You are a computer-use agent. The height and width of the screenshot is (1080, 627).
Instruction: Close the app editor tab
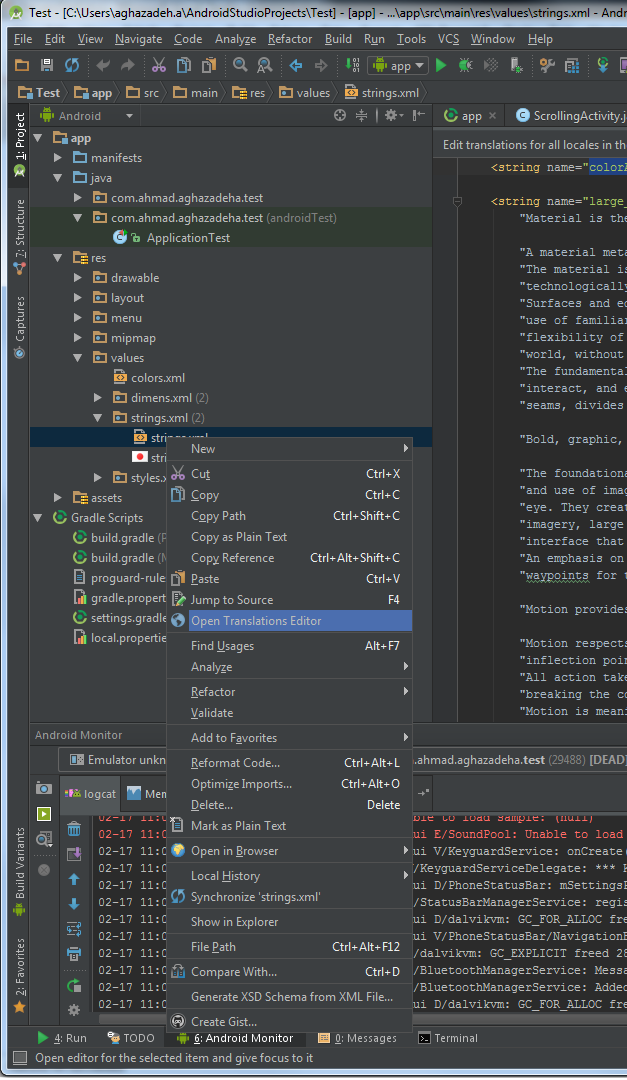[492, 116]
